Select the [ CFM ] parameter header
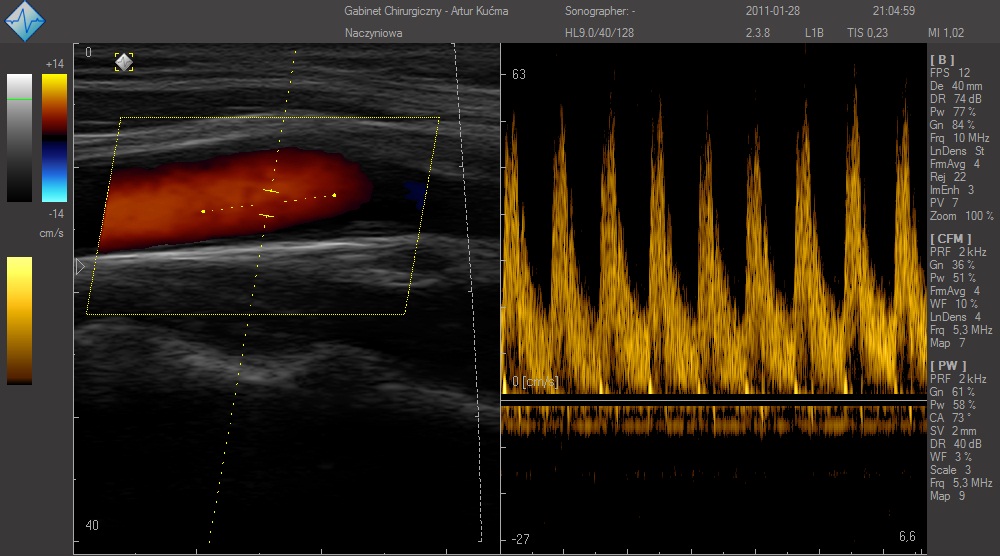Image resolution: width=1000 pixels, height=556 pixels. point(950,238)
